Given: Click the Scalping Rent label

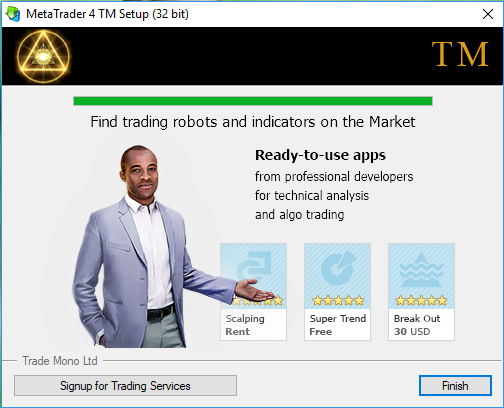Looking at the screenshot, I should click(x=245, y=325).
